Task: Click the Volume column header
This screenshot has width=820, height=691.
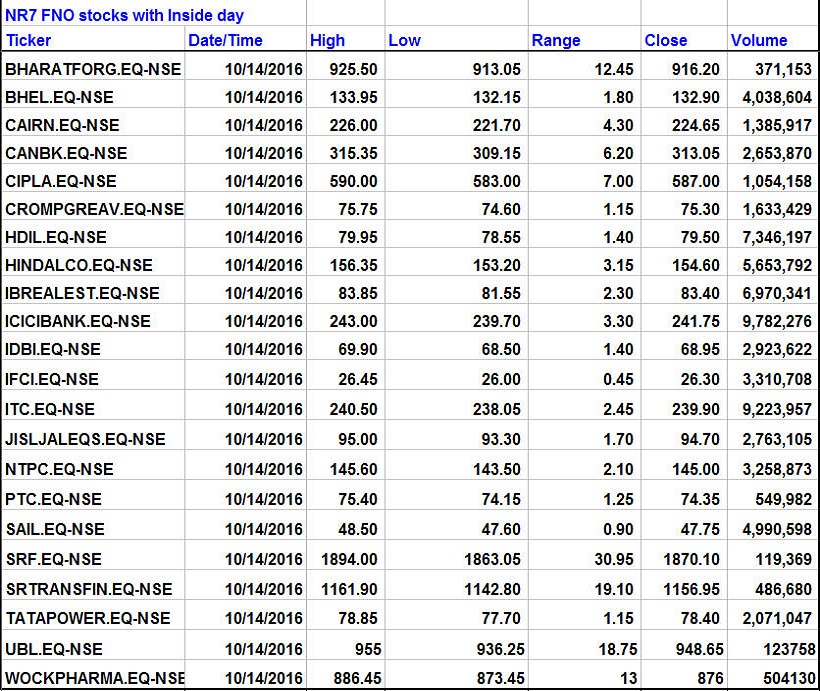Action: click(759, 41)
